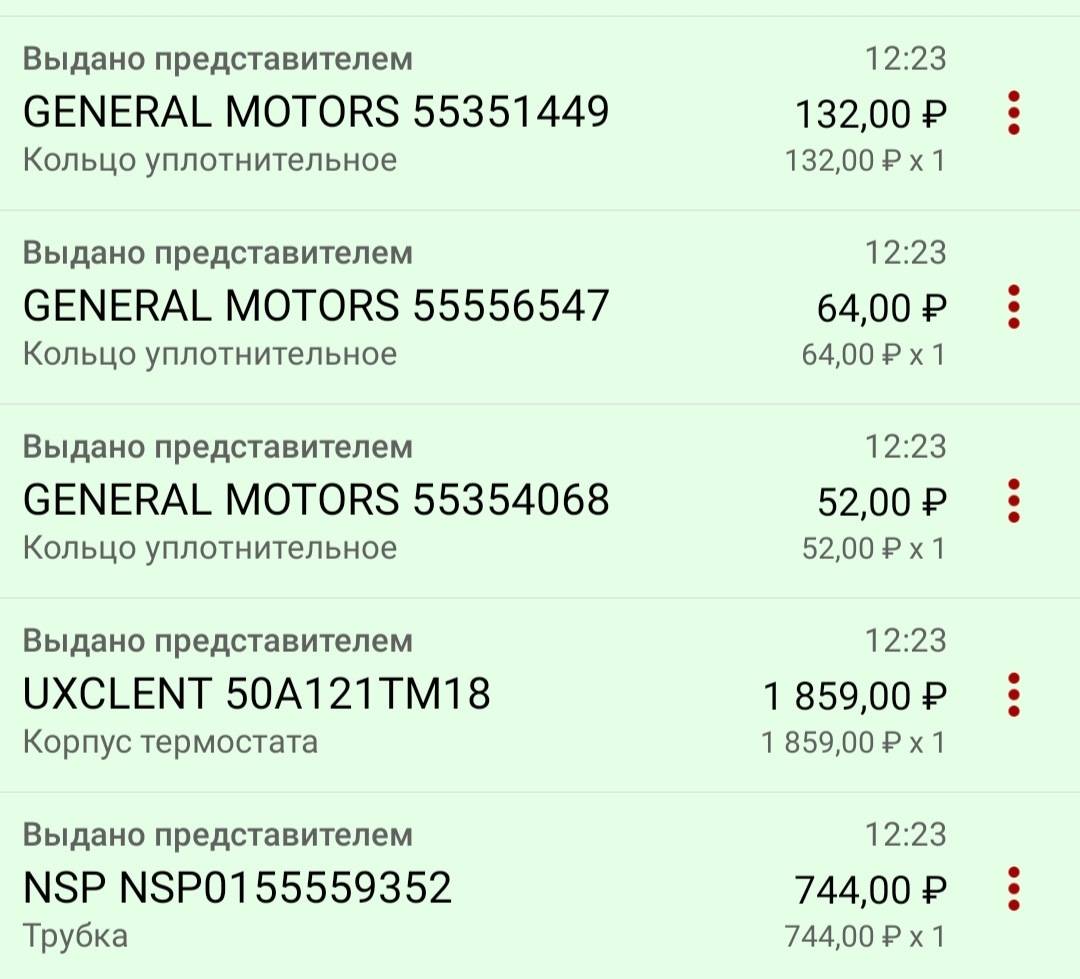
Task: Tap status 'Выдано представителем' on UXCLENT item
Action: (x=217, y=640)
